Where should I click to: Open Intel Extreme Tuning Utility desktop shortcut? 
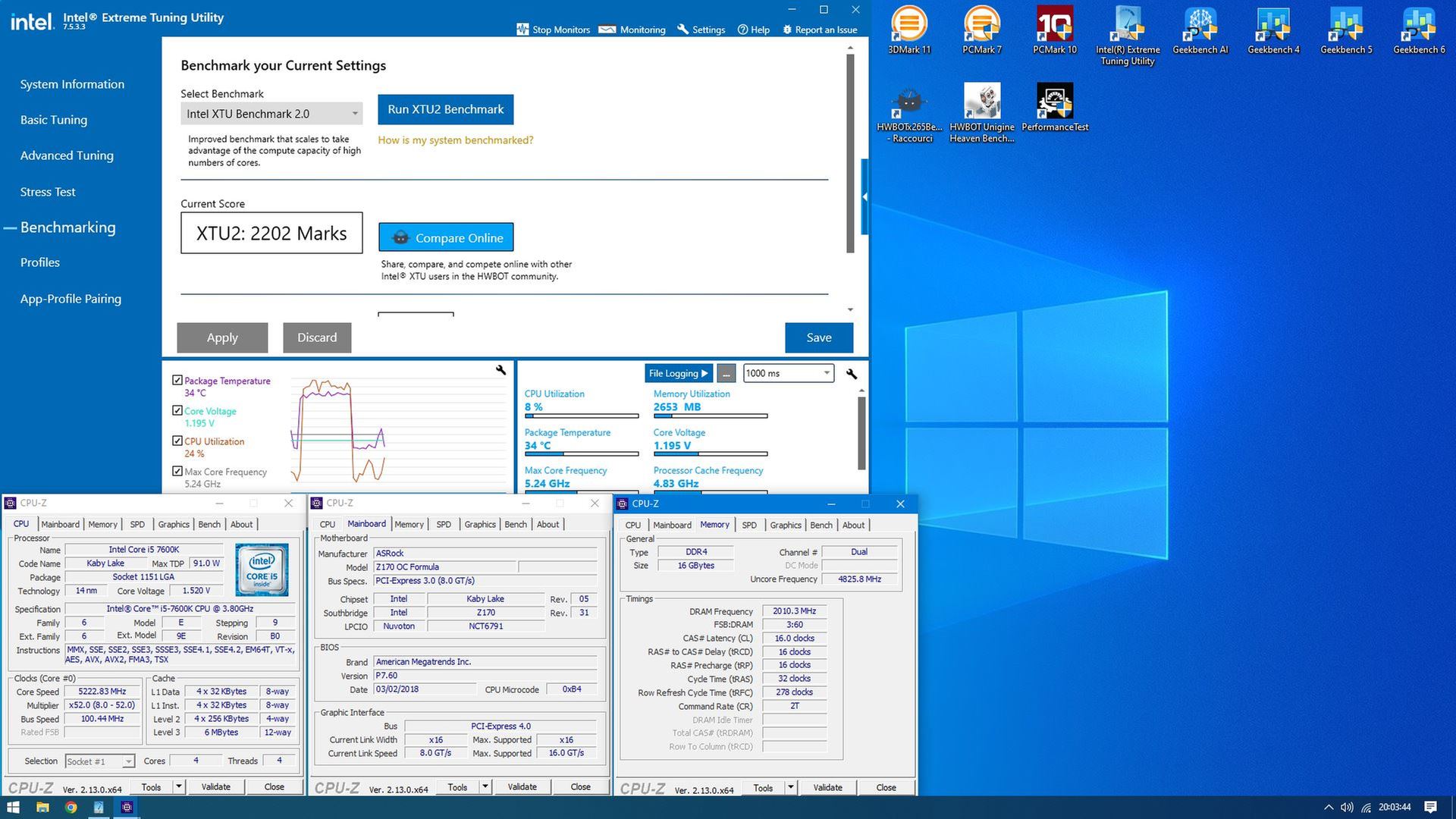click(x=1128, y=36)
